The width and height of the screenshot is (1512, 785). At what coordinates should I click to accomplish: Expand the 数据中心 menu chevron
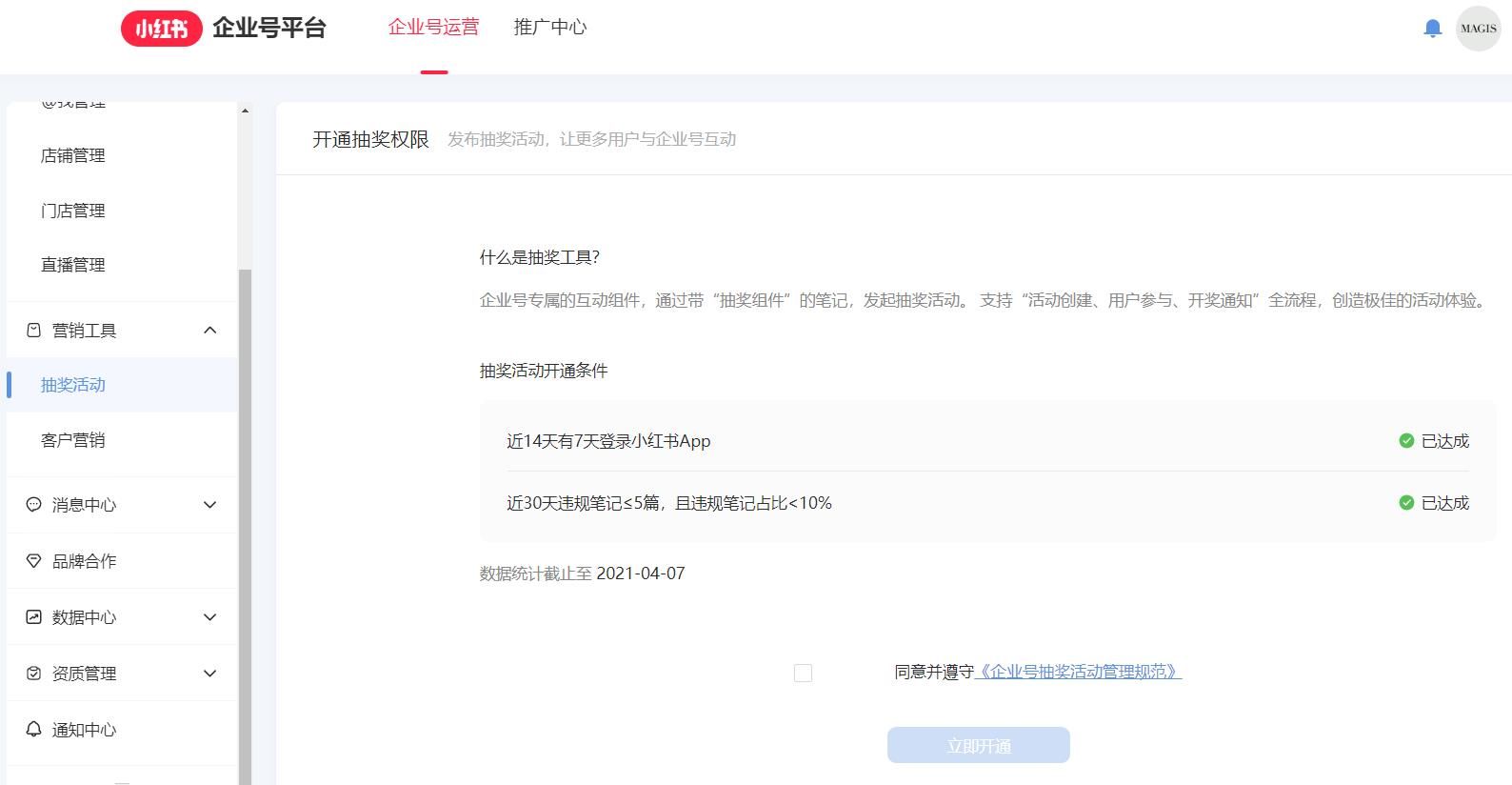click(210, 617)
